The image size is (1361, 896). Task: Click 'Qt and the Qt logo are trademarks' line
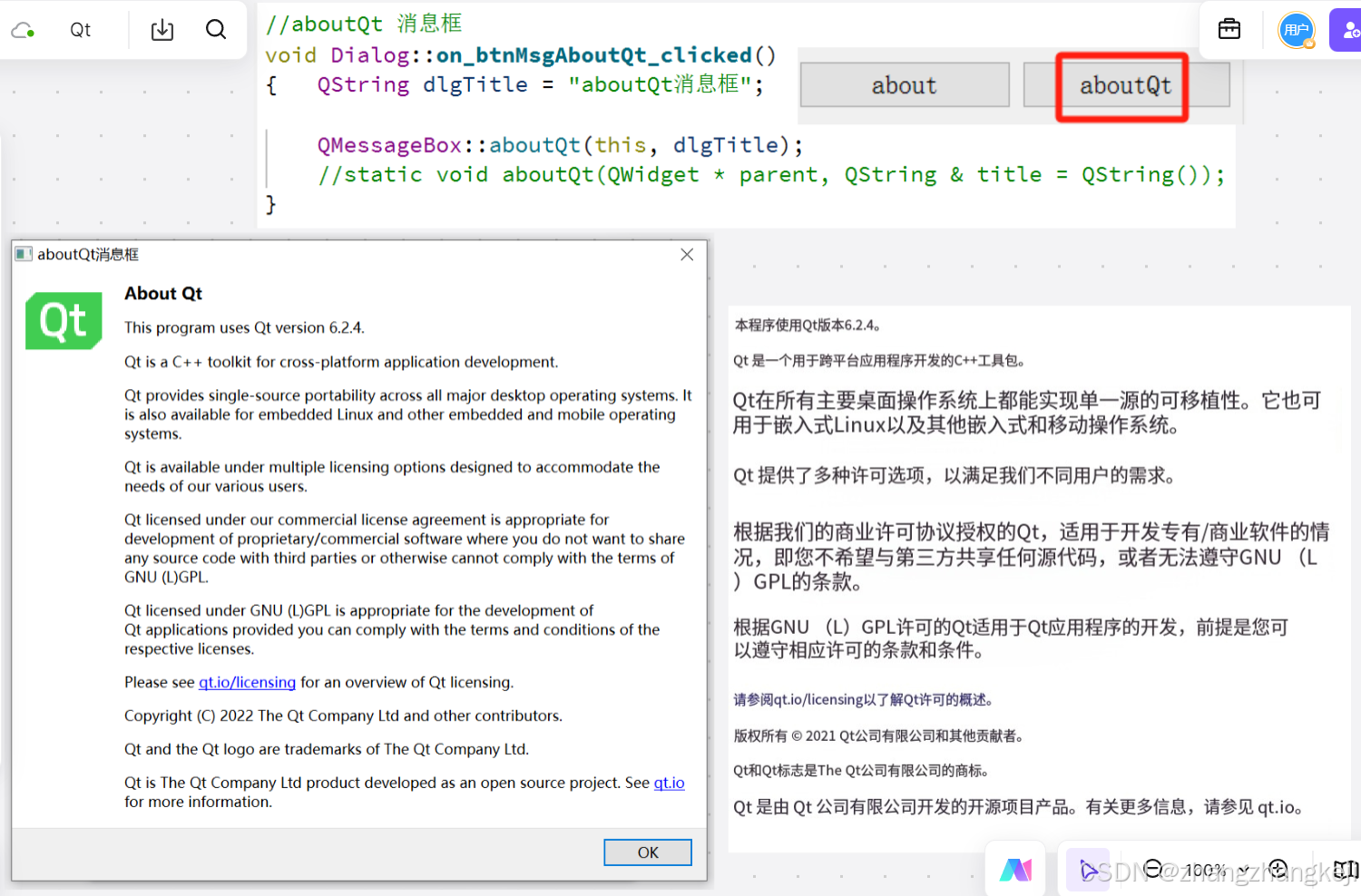(327, 749)
